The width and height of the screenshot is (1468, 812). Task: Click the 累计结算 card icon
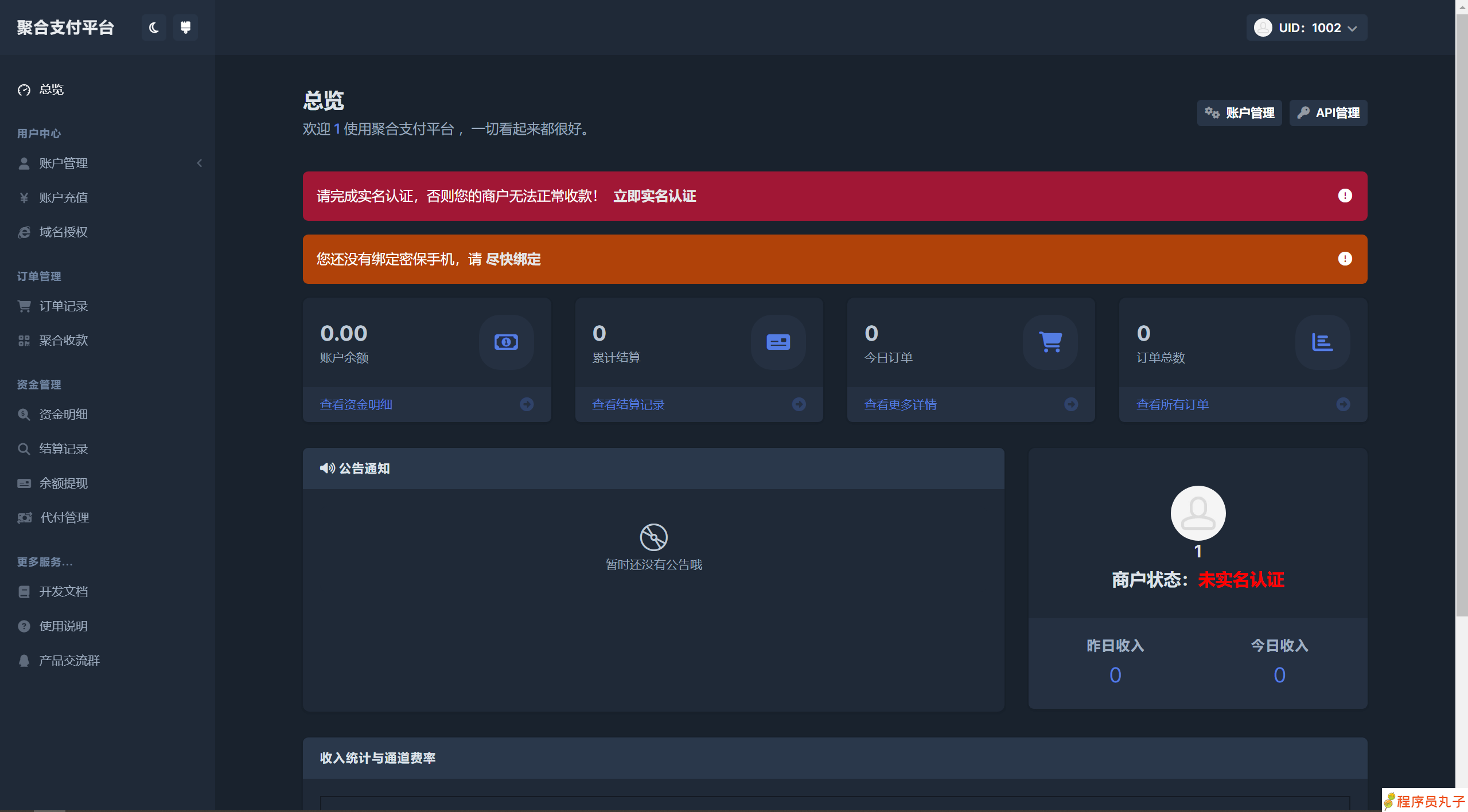pyautogui.click(x=778, y=342)
